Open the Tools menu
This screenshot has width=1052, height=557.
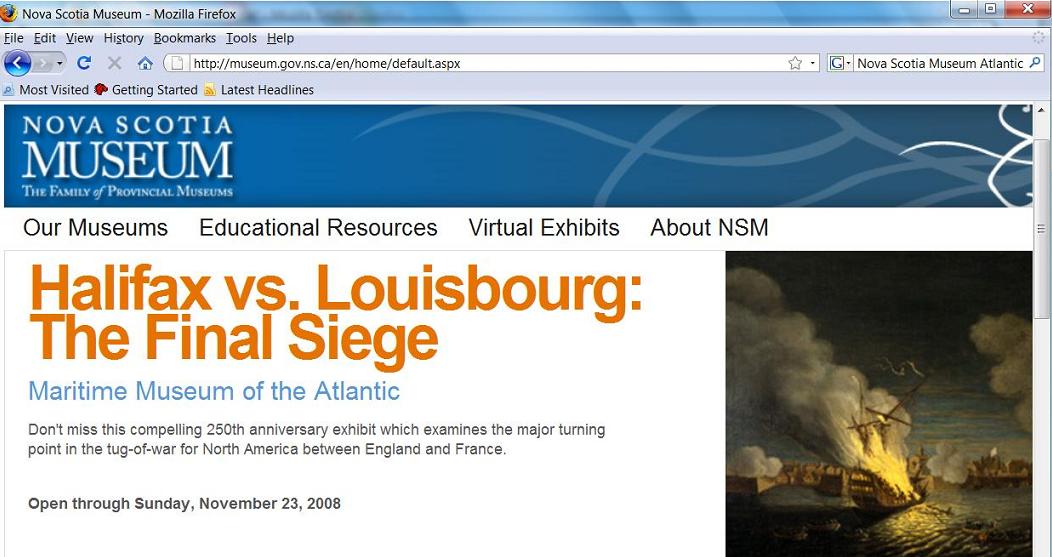(241, 38)
